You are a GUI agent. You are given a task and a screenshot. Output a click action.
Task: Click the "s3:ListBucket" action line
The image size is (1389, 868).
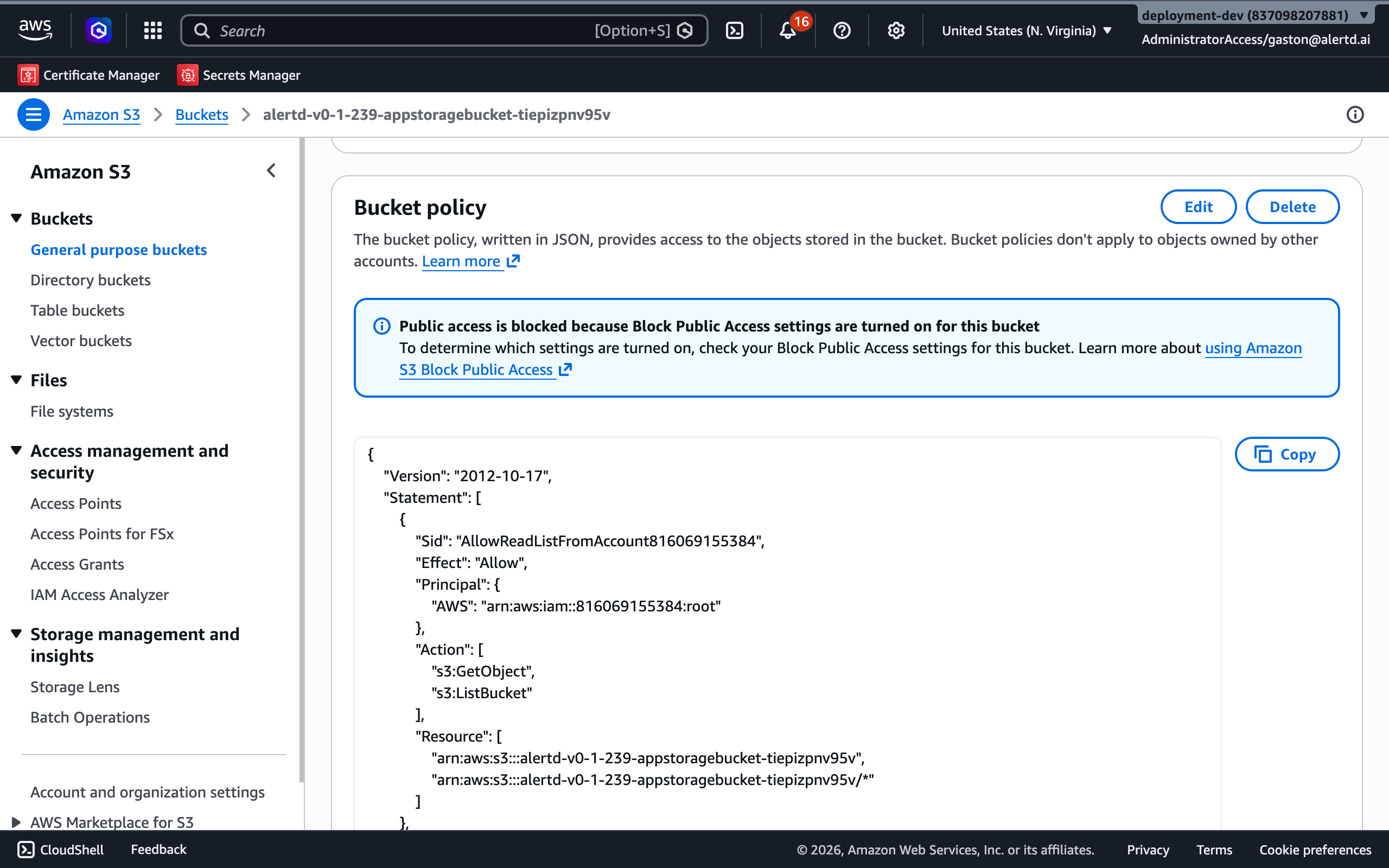(x=482, y=693)
